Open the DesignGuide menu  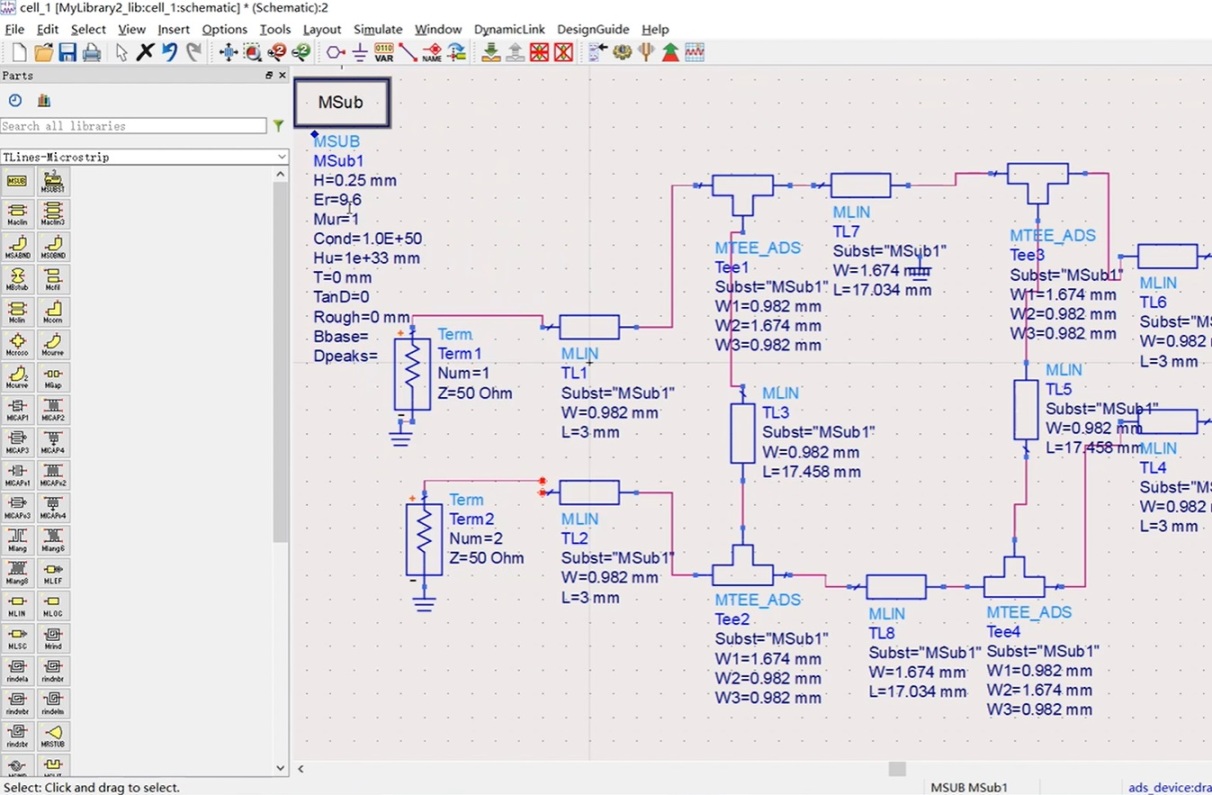pos(593,29)
